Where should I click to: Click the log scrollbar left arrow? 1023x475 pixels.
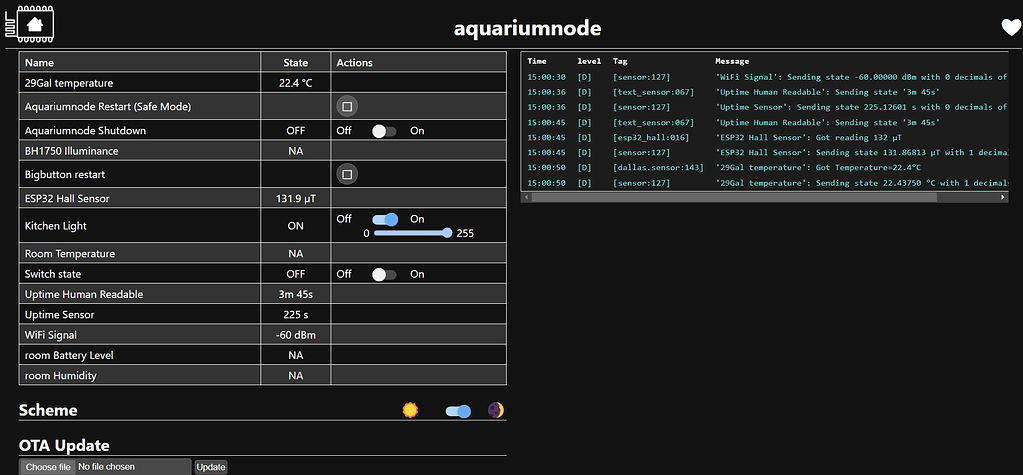(x=526, y=198)
